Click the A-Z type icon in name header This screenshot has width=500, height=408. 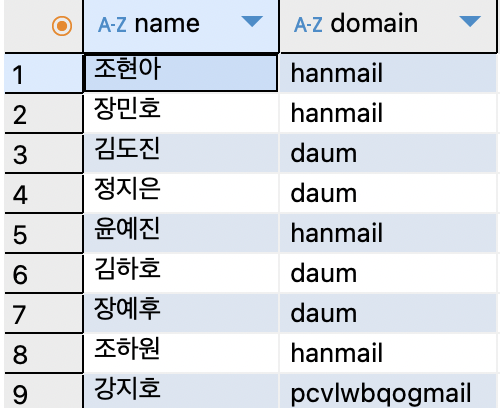tap(112, 25)
